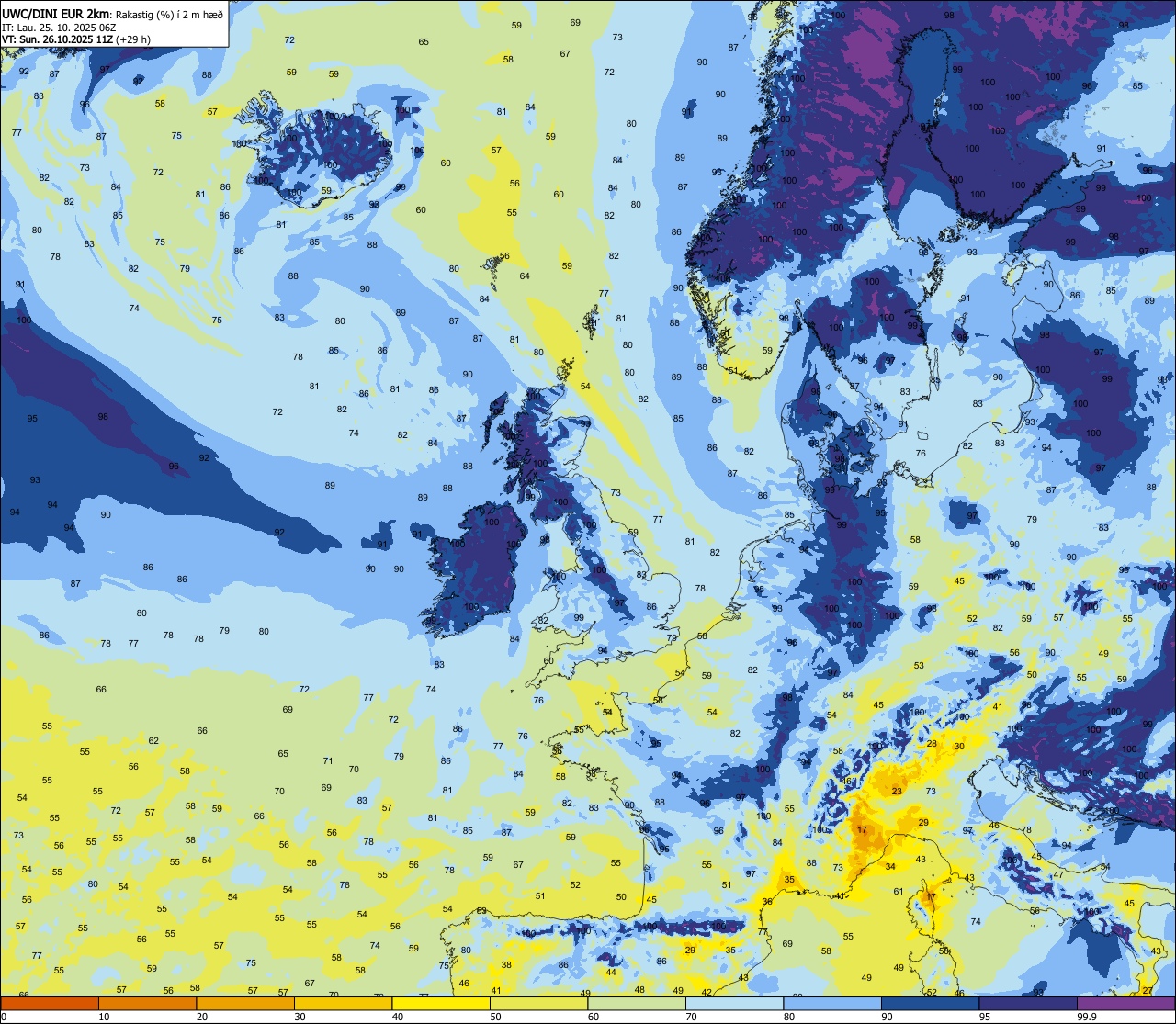1176x1024 pixels.
Task: Click the 90–95 dark blue legend swatch
Action: pyautogui.click(x=930, y=1003)
